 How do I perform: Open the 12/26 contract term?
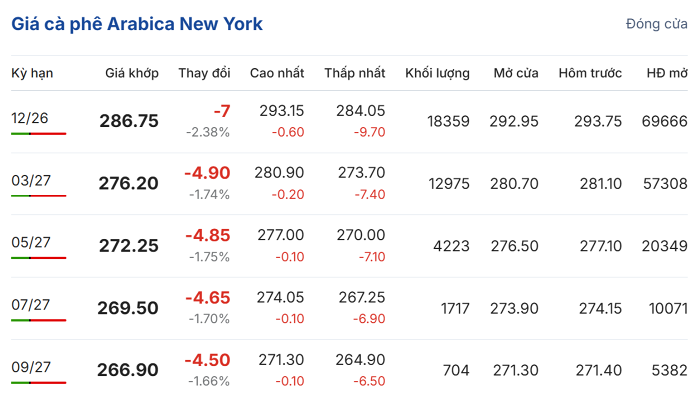tap(29, 118)
